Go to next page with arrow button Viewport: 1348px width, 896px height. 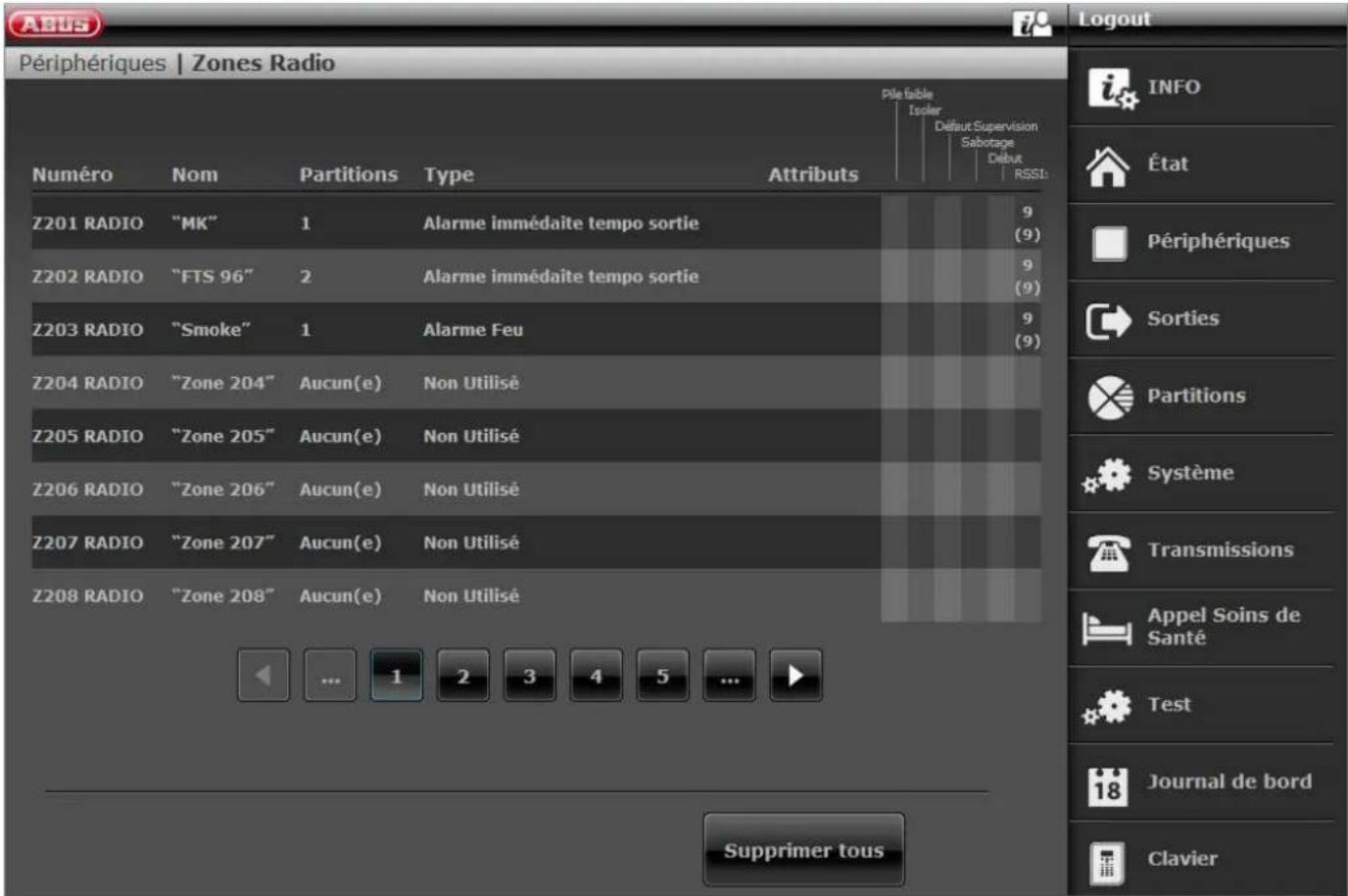pyautogui.click(x=795, y=676)
